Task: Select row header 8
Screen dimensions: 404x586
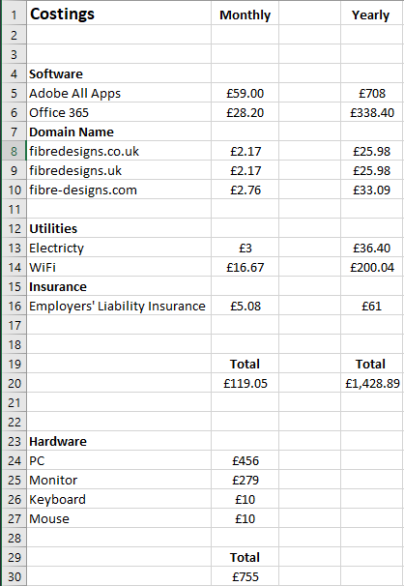Action: pos(14,151)
